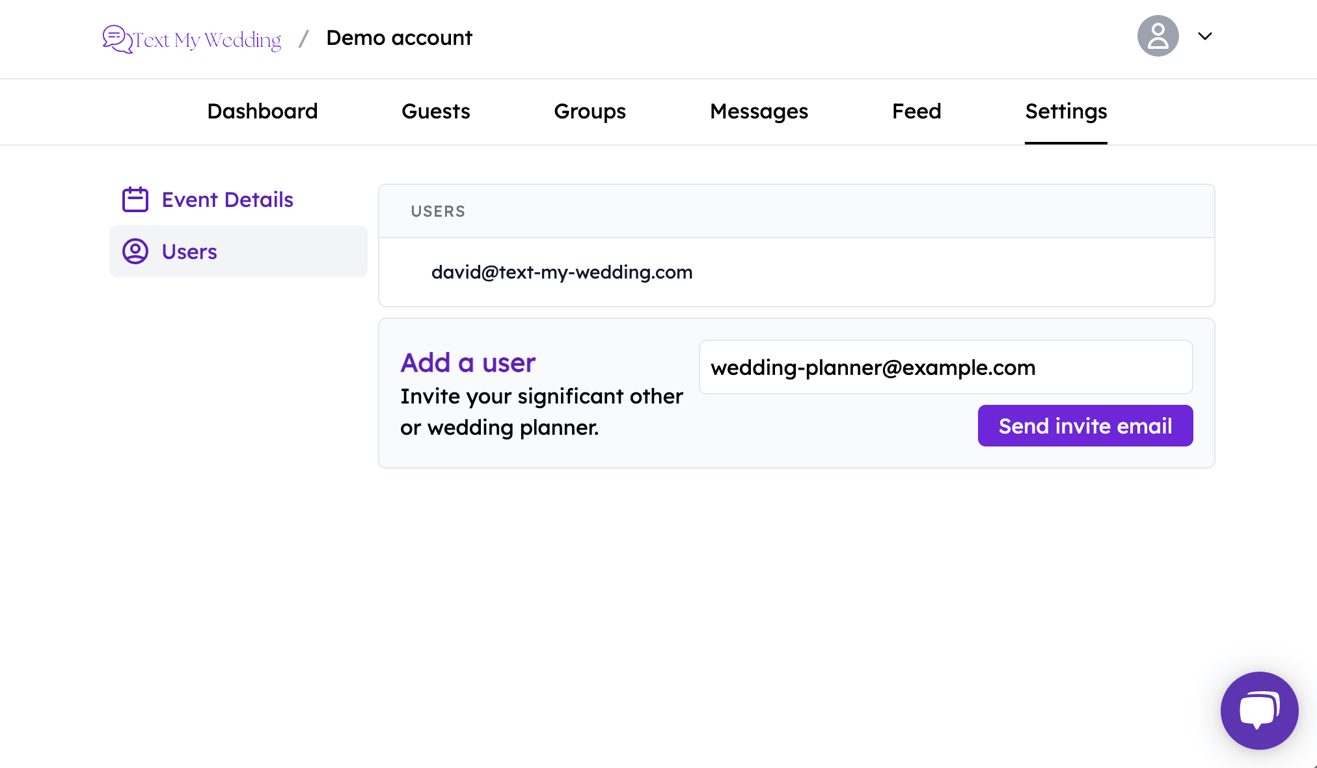Select the david@text-my-wedding.com user entry
The height and width of the screenshot is (768, 1317).
click(561, 272)
